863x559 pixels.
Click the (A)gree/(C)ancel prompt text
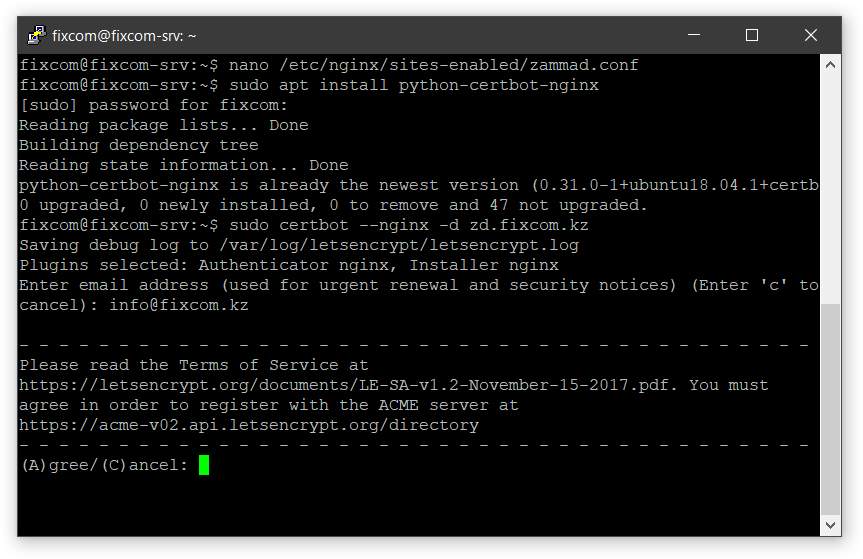coord(105,465)
